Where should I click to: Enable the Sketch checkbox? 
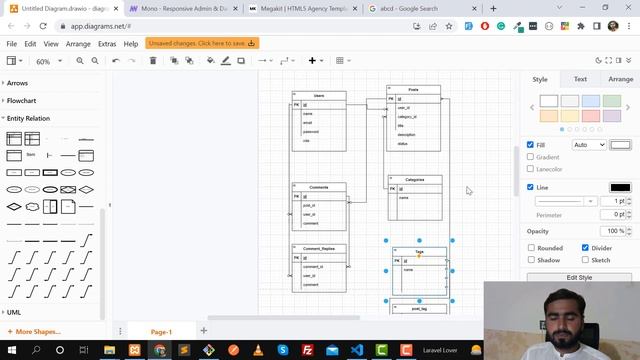[585, 260]
